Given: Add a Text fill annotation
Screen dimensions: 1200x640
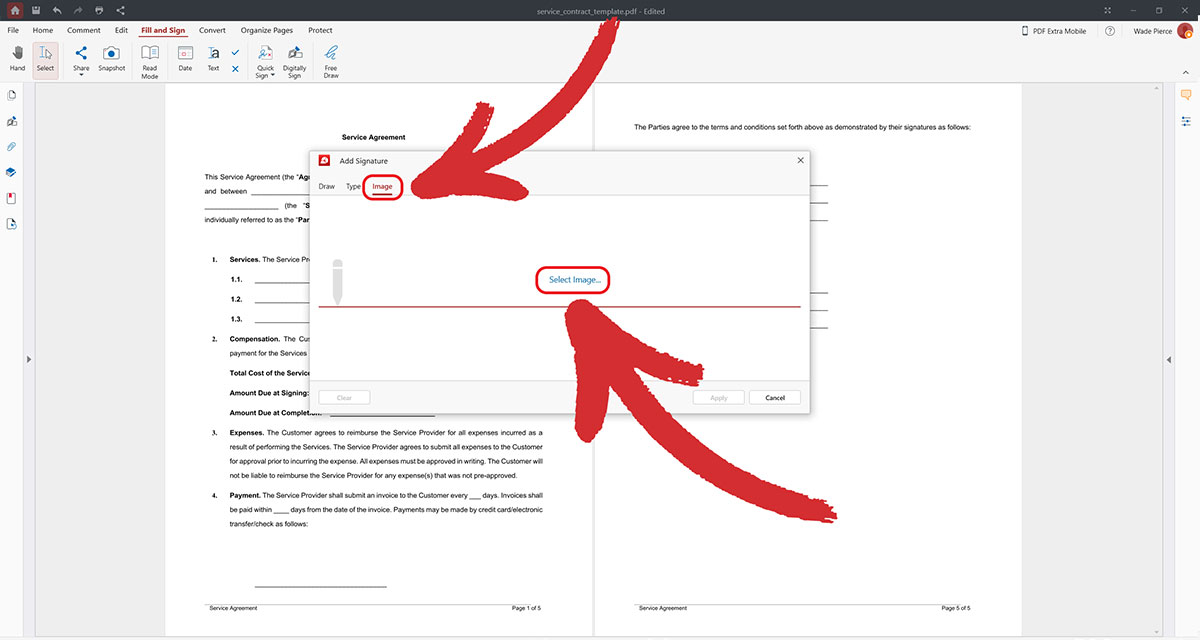Looking at the screenshot, I should [x=213, y=55].
